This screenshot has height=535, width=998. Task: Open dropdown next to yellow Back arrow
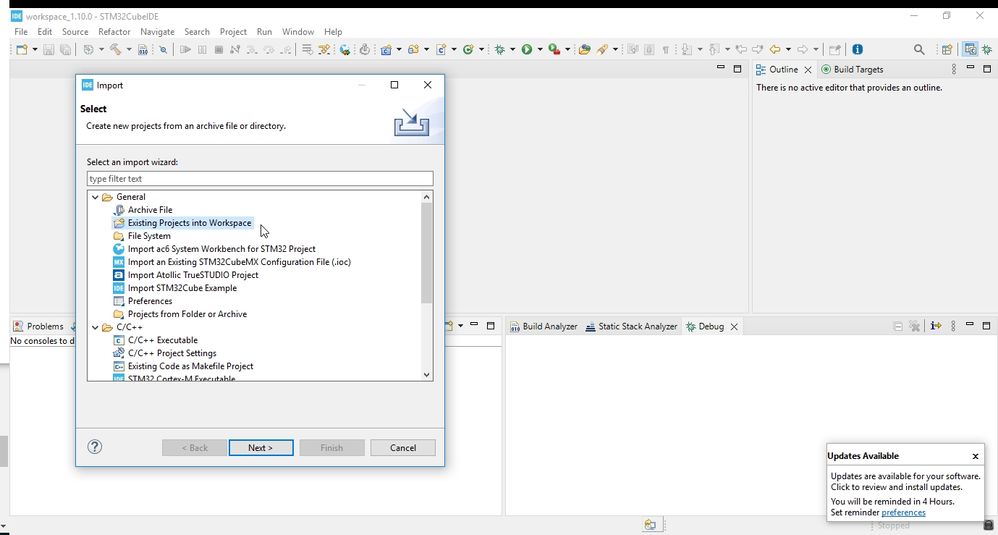click(788, 50)
